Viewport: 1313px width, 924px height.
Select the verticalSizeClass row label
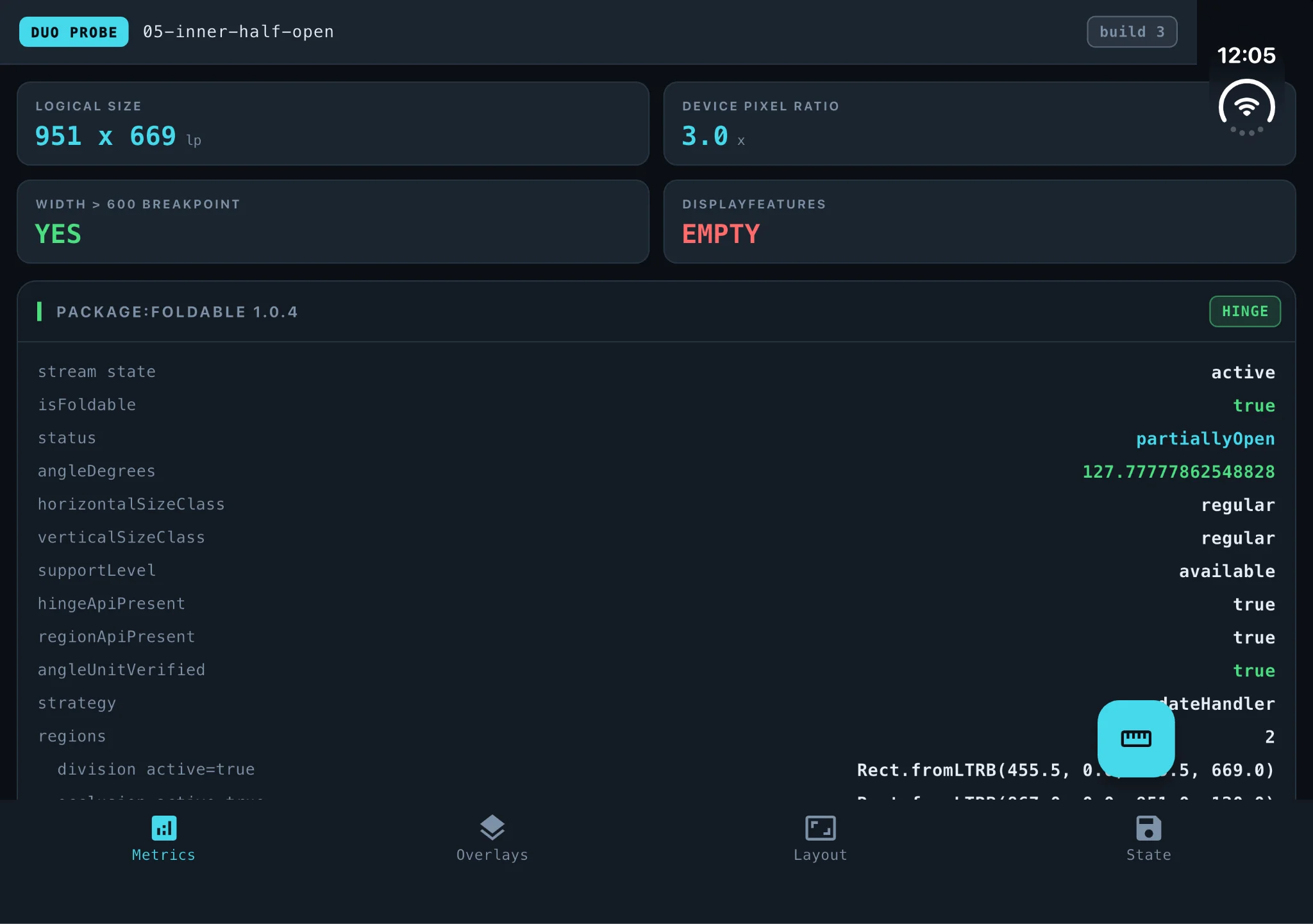pos(121,537)
